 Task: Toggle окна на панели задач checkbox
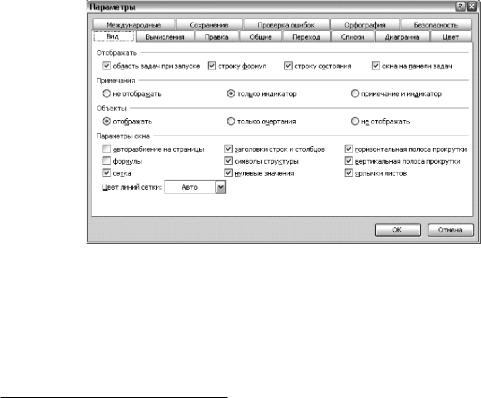[x=376, y=66]
